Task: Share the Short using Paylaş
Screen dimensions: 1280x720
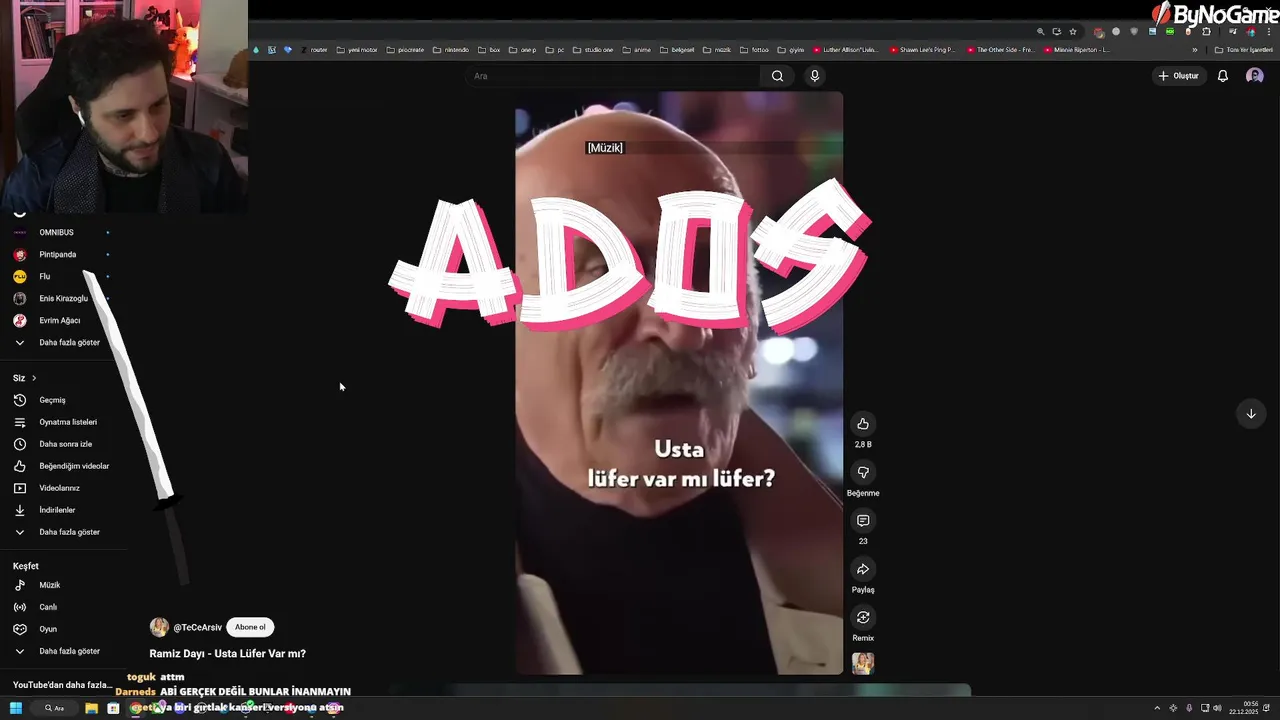Action: coord(863,569)
